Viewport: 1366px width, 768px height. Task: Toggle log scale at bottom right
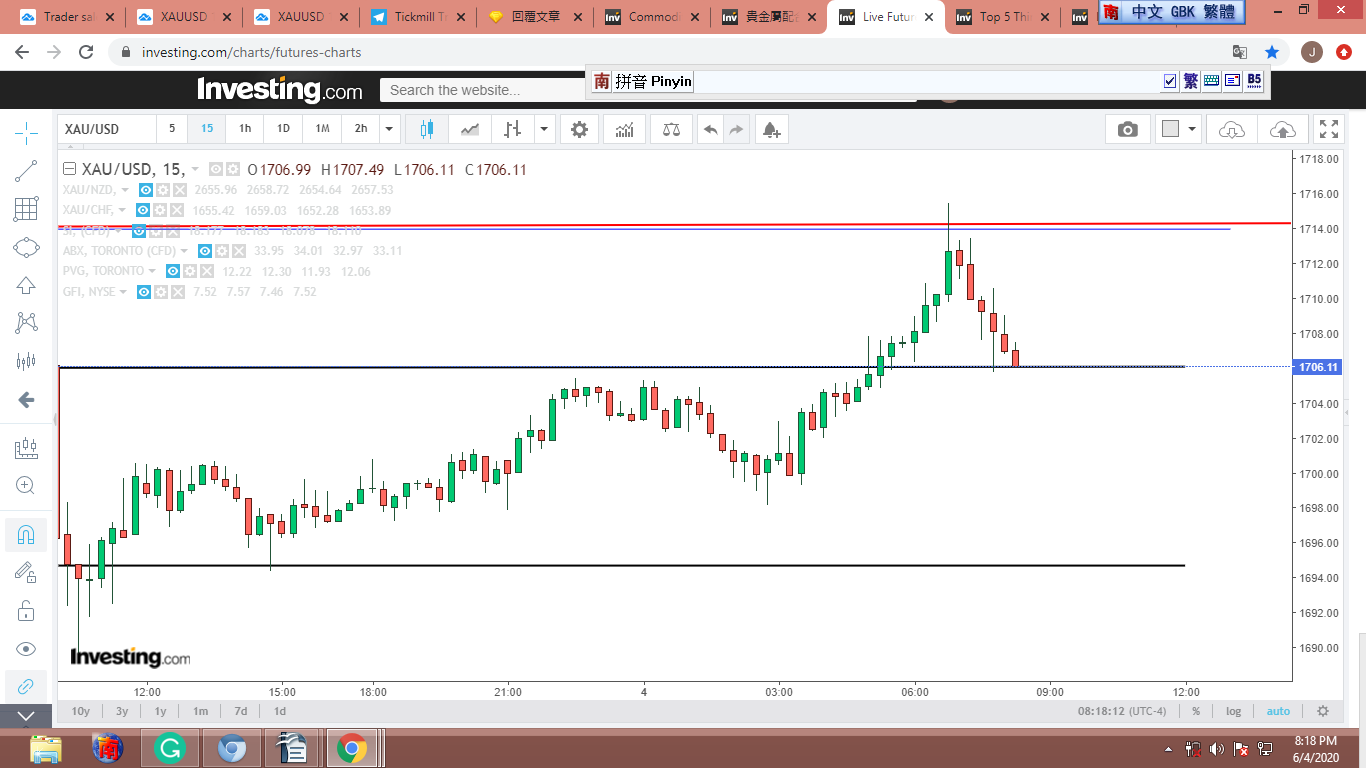tap(1233, 711)
